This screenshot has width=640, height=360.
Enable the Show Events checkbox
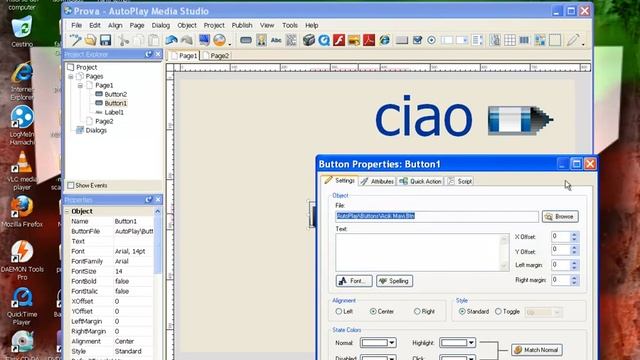(x=71, y=185)
